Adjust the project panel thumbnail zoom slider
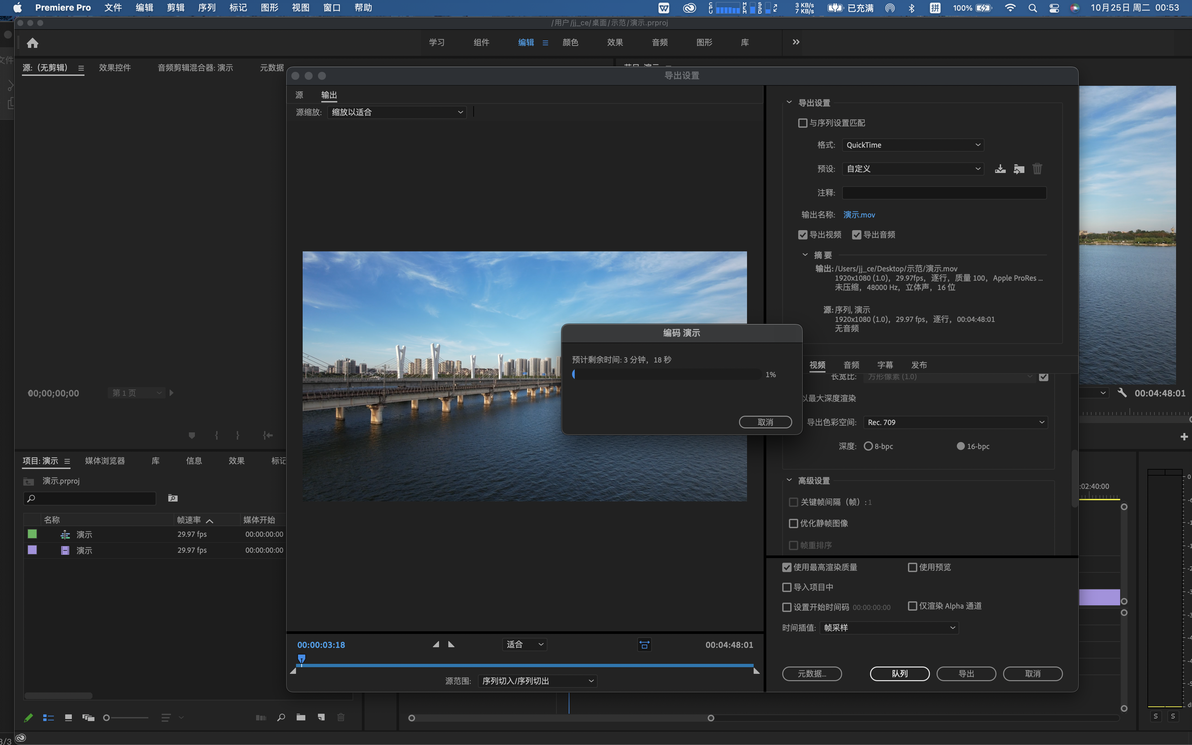1192x745 pixels. click(x=107, y=718)
